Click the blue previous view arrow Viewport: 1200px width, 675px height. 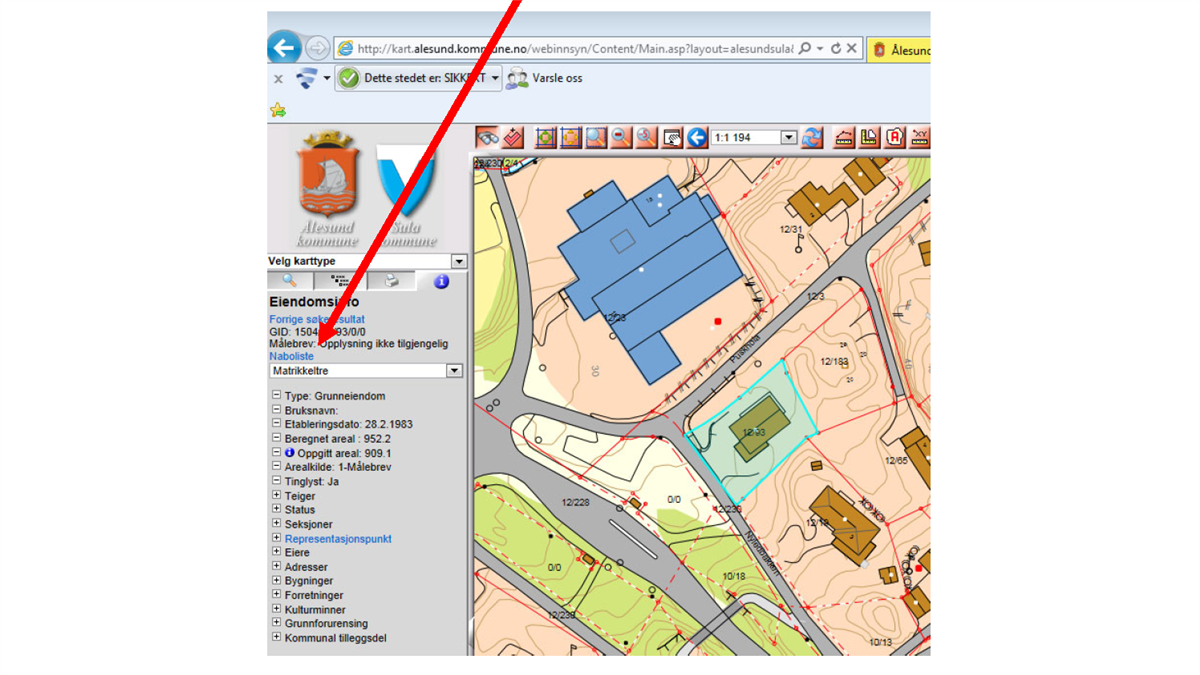[697, 137]
